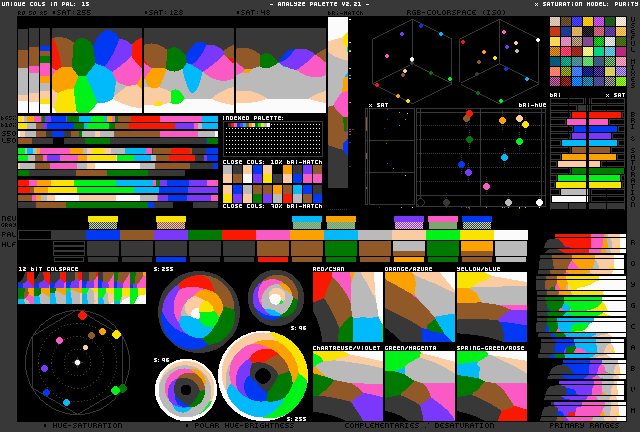The height and width of the screenshot is (432, 640).
Task: Click the 'Unique Cols in Pal: 15' text
Action: 46,4
